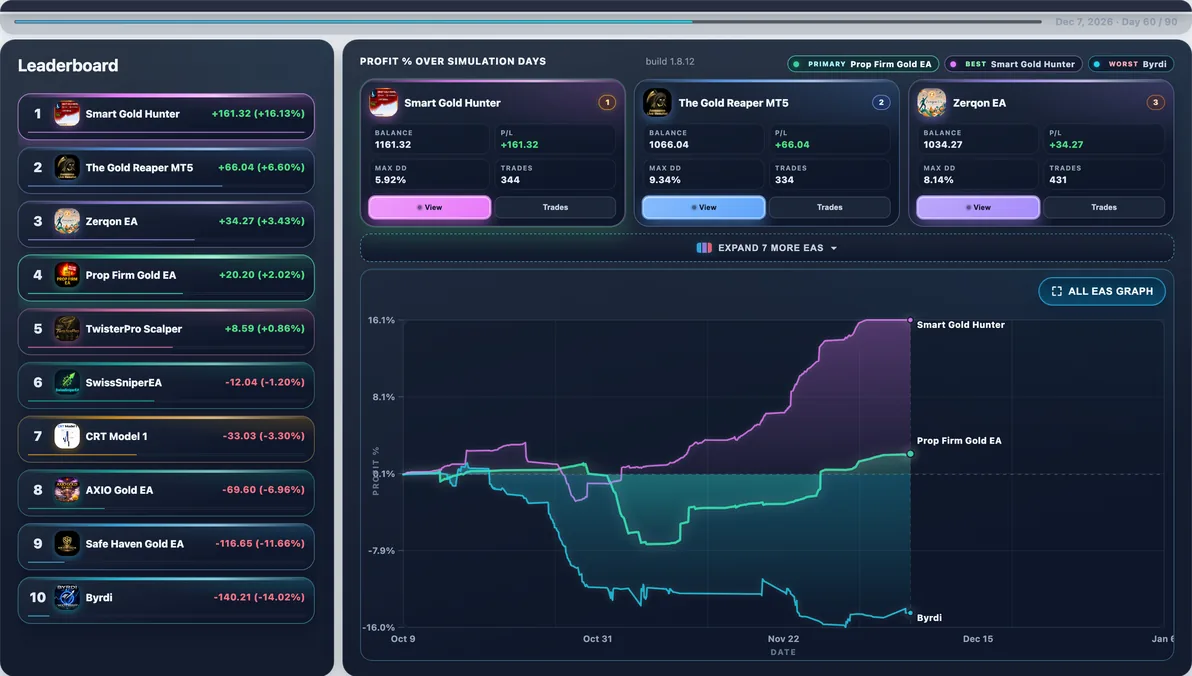Viewport: 1192px width, 676px height.
Task: Open Trades for The Gold Reaper MT5
Action: click(829, 208)
